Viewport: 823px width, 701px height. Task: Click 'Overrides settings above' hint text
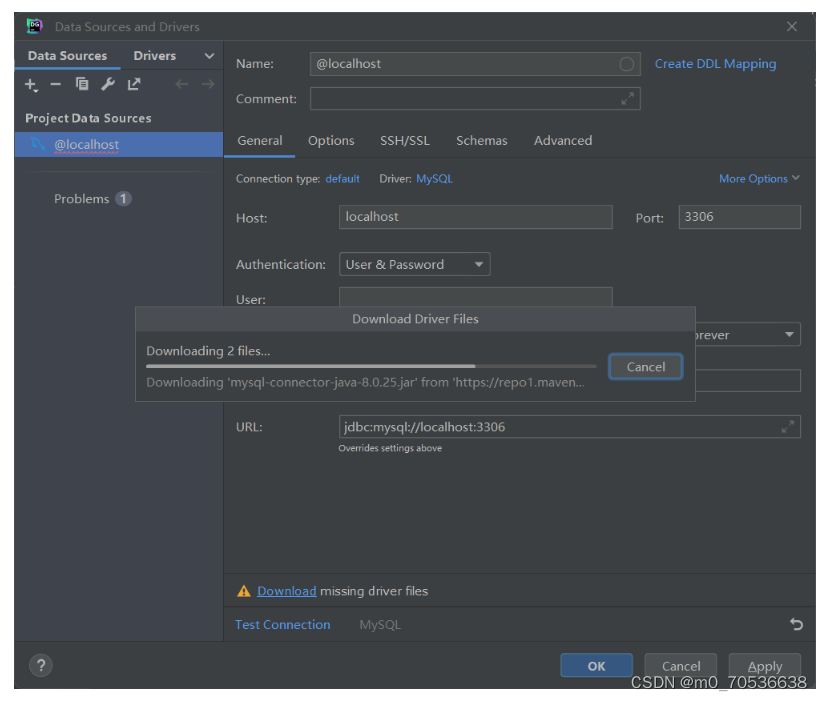tap(390, 448)
